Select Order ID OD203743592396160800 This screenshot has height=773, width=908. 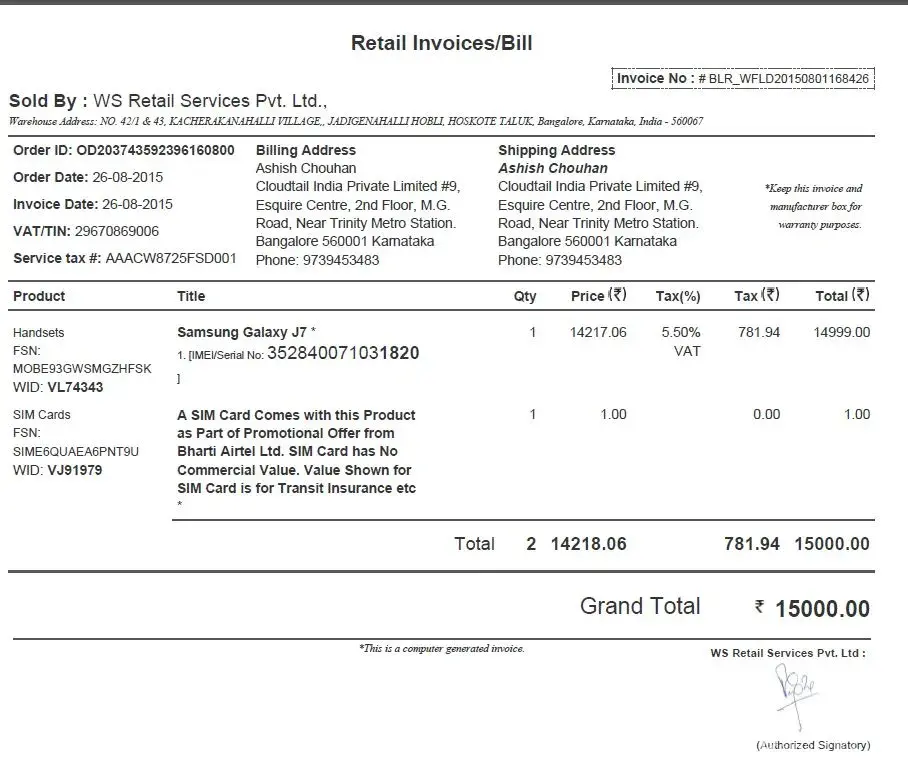coord(155,151)
